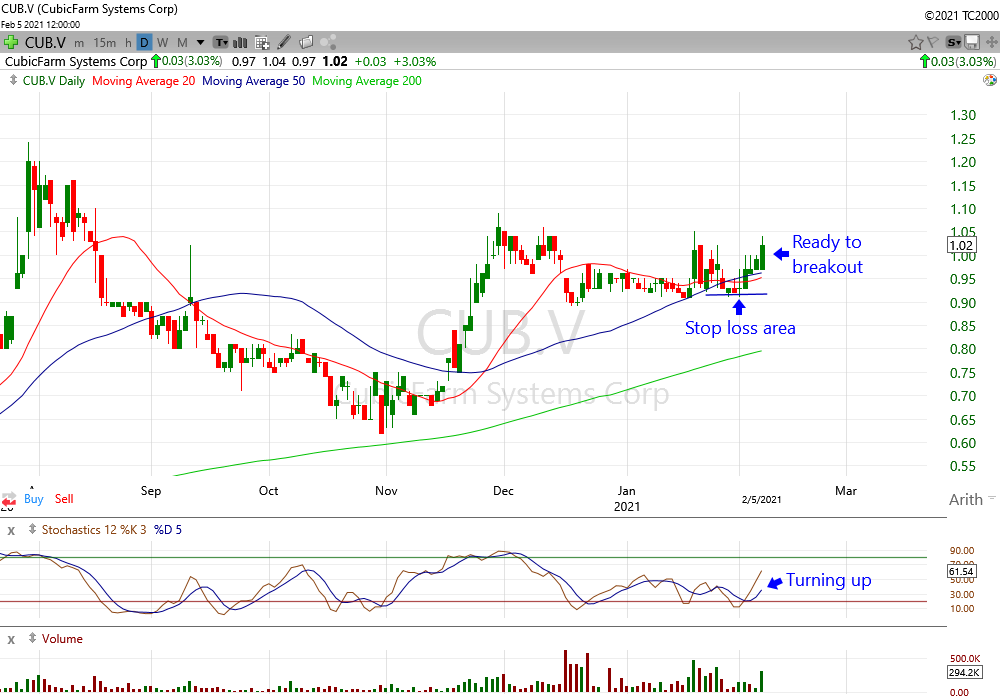Select the Daily (D) timeframe button
The image size is (1000, 700).
click(x=144, y=43)
